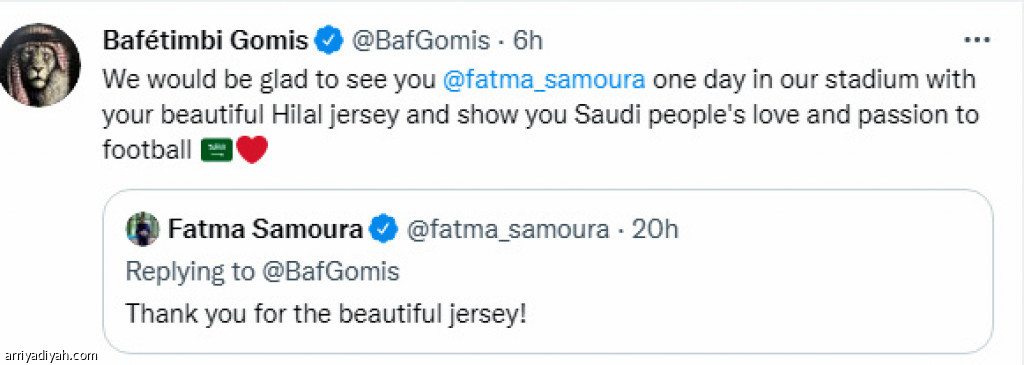1024x365 pixels.
Task: Open the @fatma_samoura handle in quoted tweet
Action: tap(507, 229)
